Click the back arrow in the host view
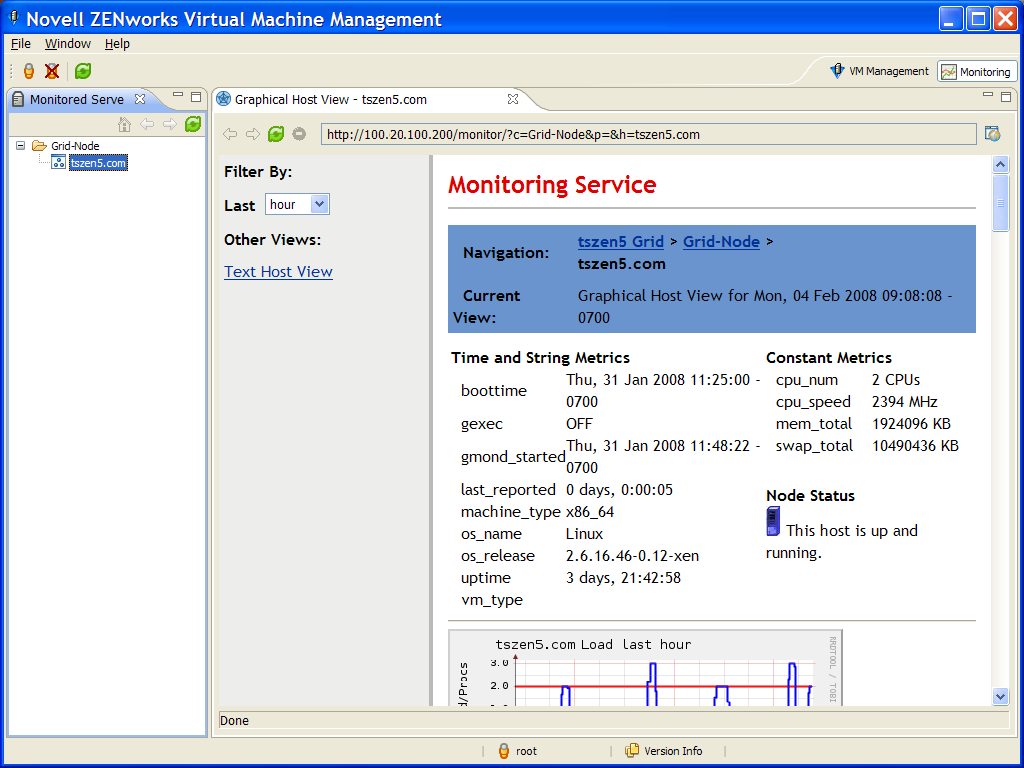Image resolution: width=1024 pixels, height=768 pixels. 231,133
